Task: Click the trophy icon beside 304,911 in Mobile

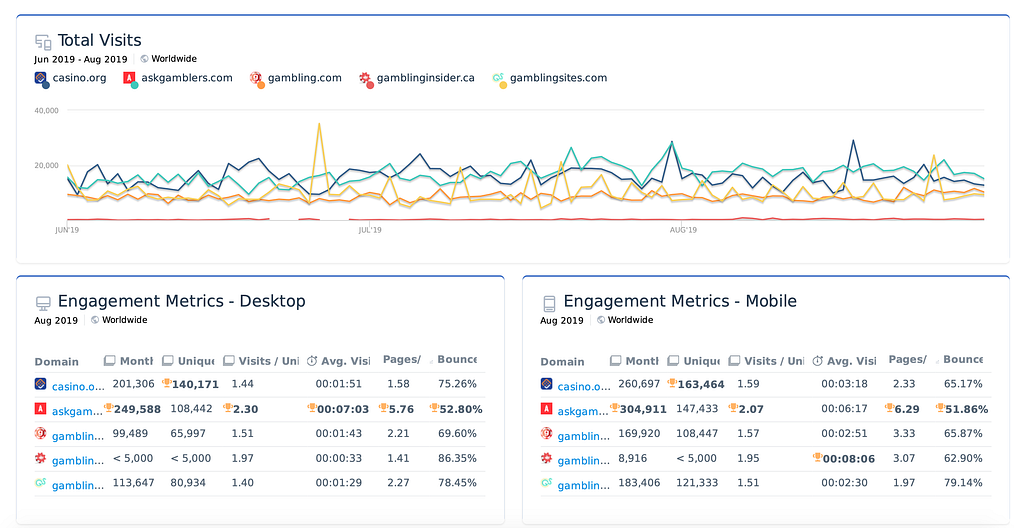Action: point(615,408)
